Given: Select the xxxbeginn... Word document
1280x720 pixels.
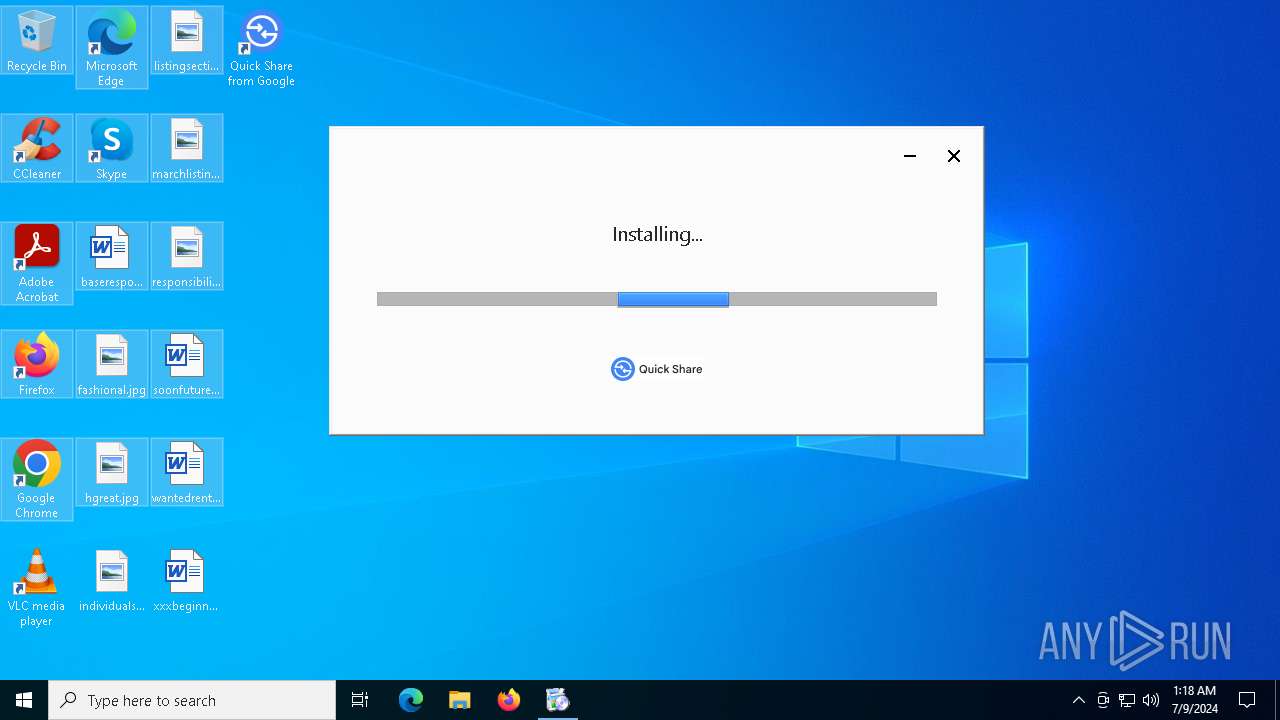Looking at the screenshot, I should pyautogui.click(x=186, y=580).
